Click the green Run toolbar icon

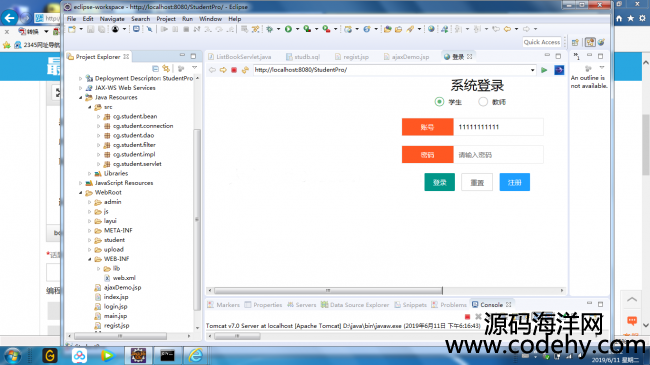click(289, 29)
